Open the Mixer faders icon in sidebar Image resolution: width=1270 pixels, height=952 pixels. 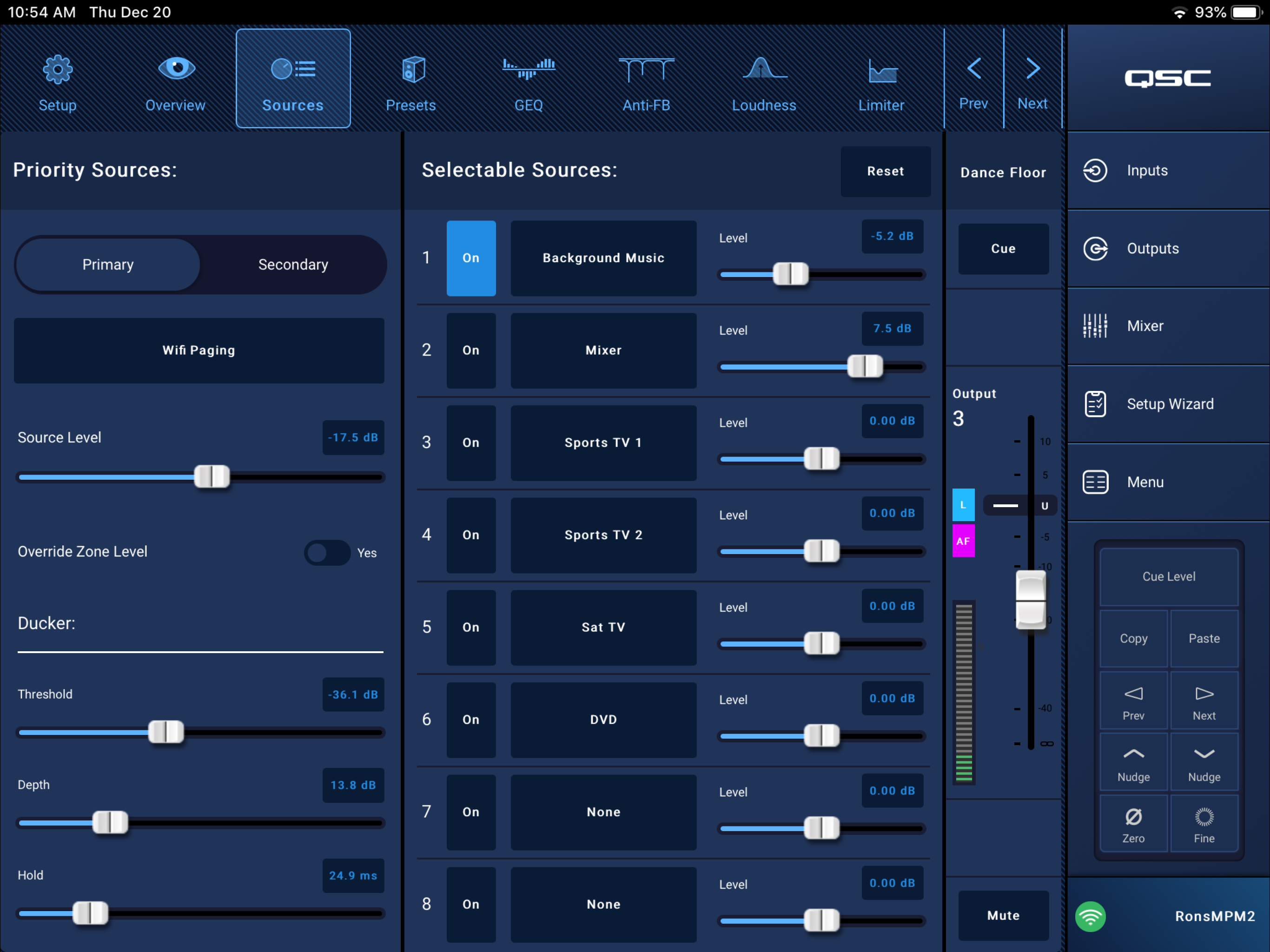[x=1096, y=326]
